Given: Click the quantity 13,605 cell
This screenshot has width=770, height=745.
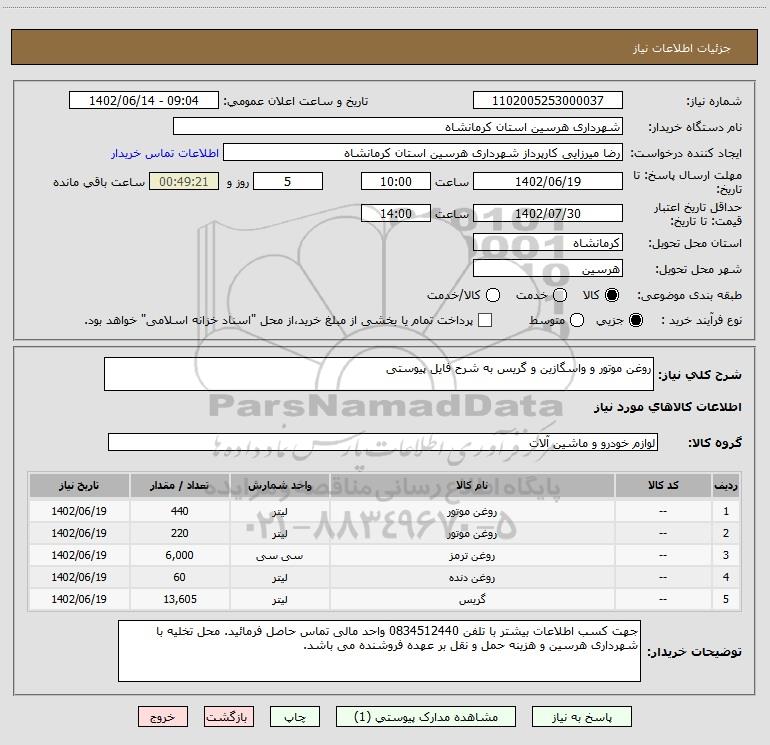Looking at the screenshot, I should (x=180, y=600).
